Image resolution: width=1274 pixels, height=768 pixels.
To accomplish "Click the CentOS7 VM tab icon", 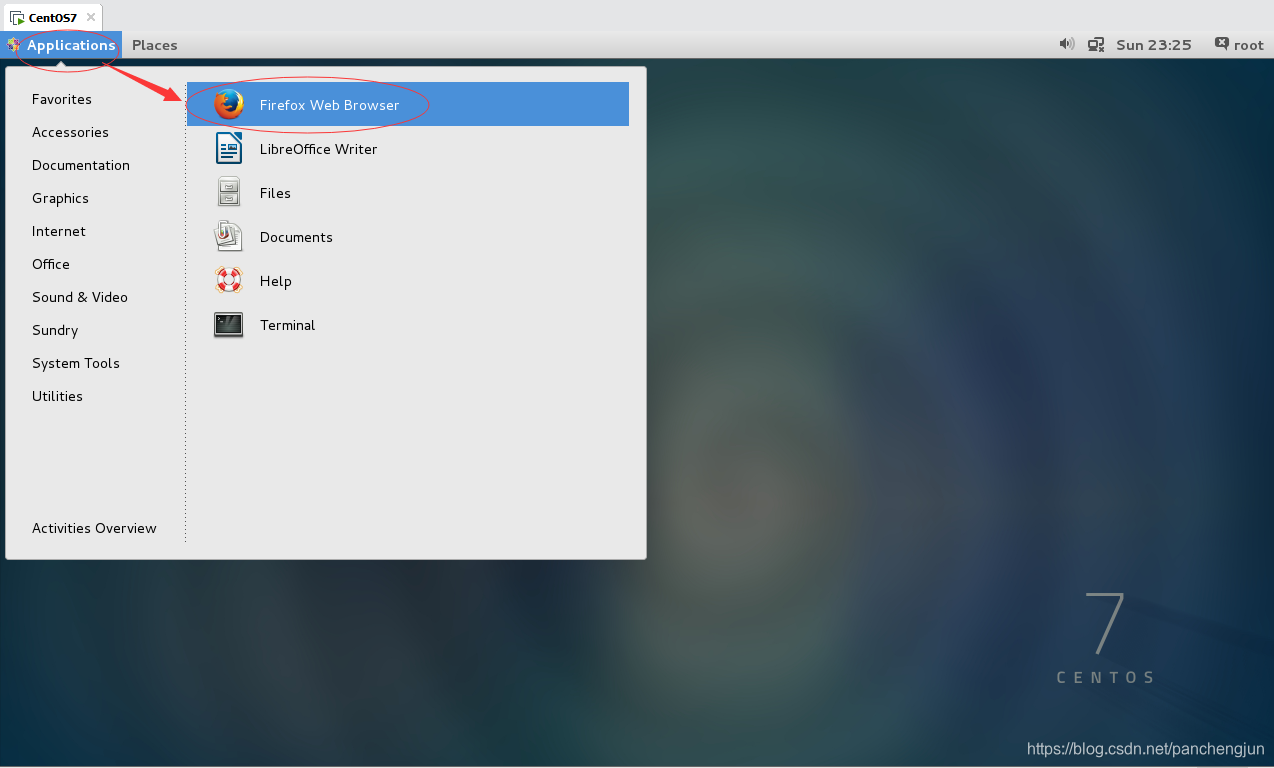I will pyautogui.click(x=17, y=18).
